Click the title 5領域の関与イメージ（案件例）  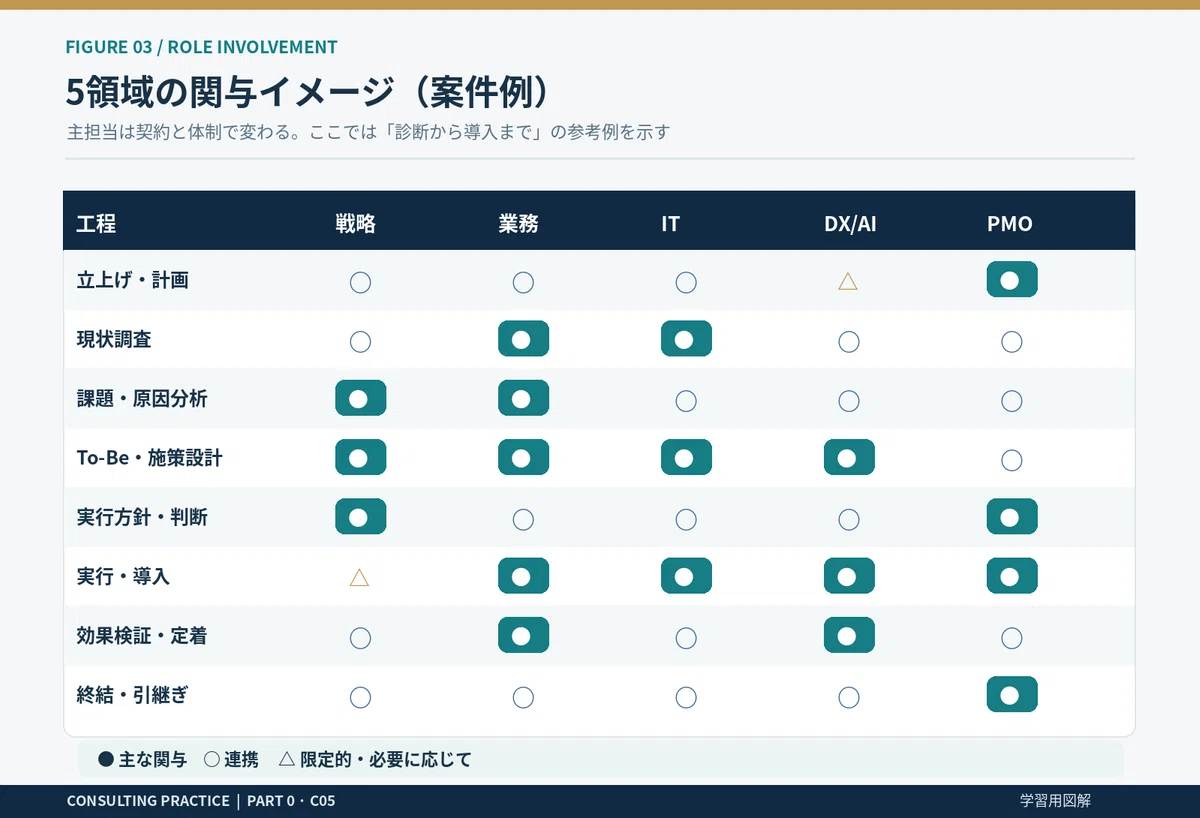click(309, 92)
